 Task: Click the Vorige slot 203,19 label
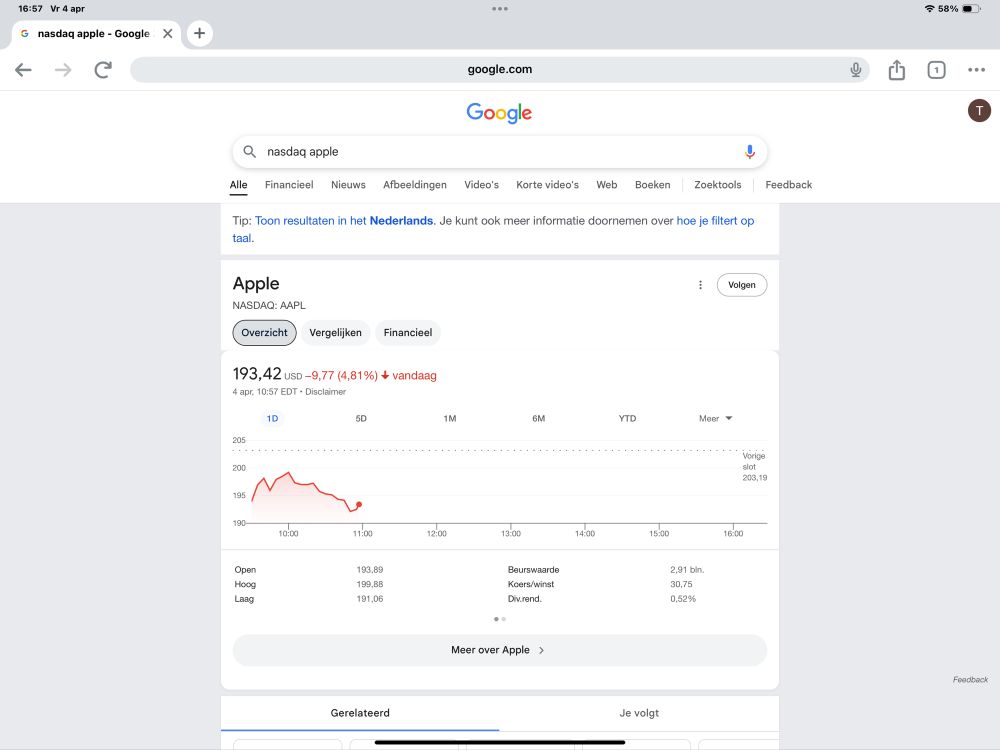point(754,467)
